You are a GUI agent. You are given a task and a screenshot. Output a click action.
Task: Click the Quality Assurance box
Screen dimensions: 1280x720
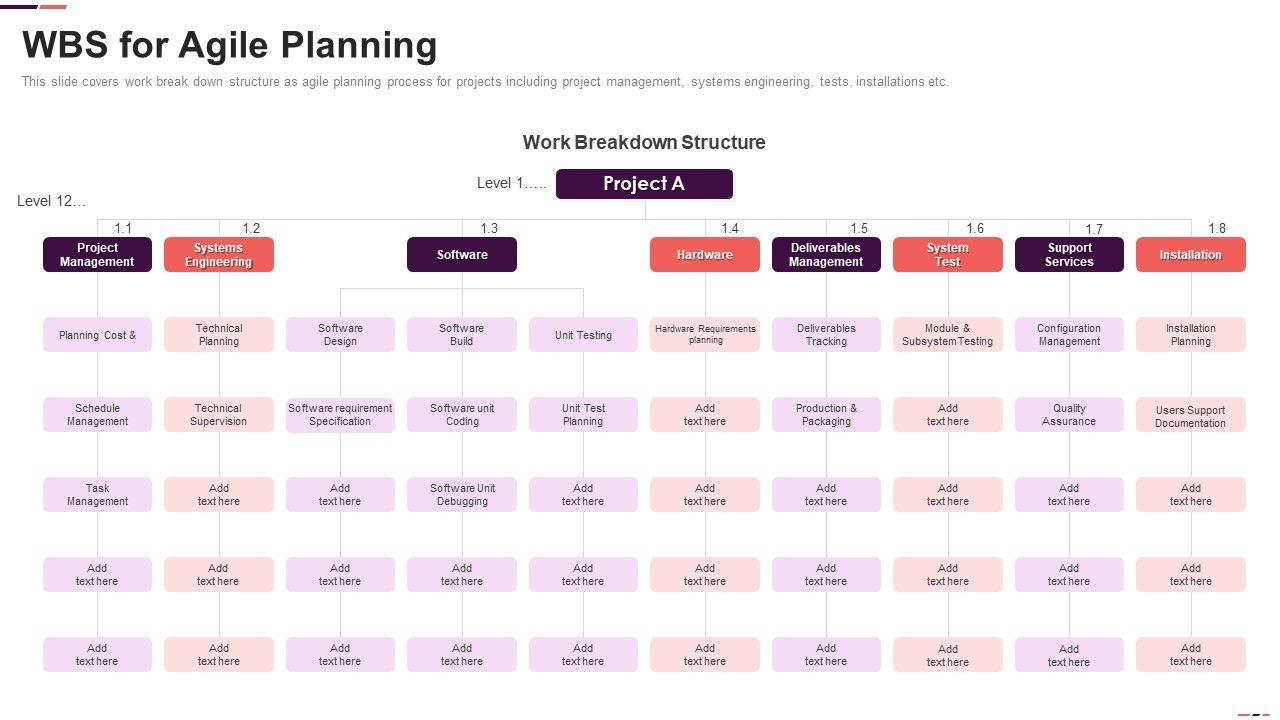coord(1069,415)
